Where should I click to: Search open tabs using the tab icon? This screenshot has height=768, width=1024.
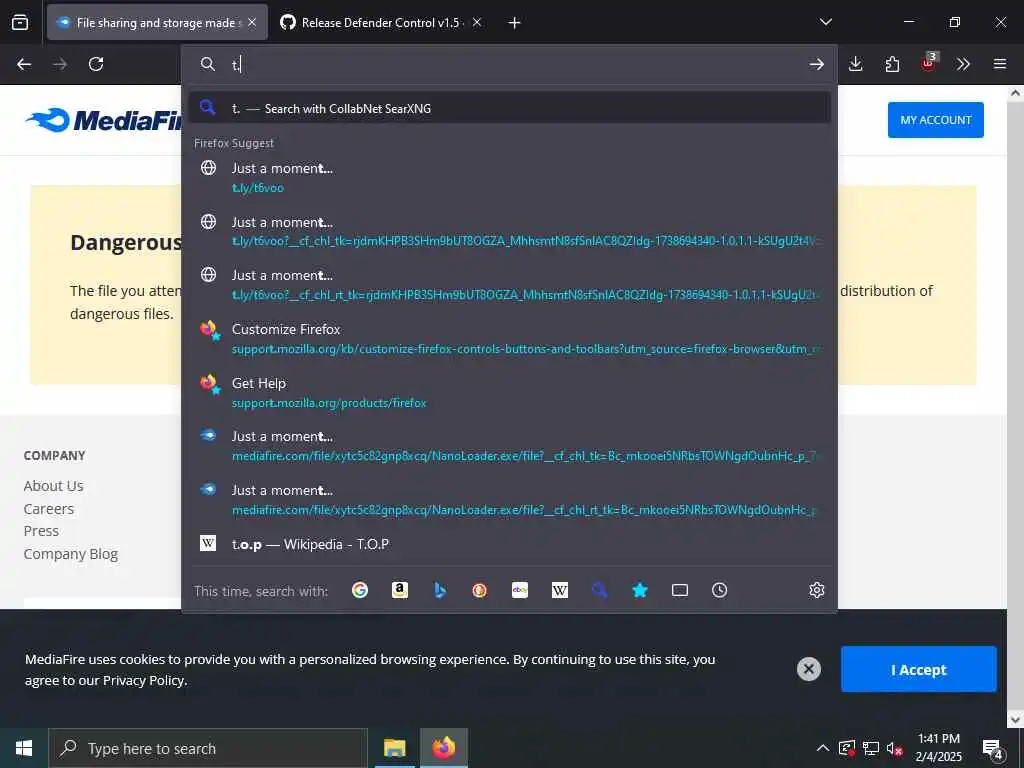click(x=680, y=590)
